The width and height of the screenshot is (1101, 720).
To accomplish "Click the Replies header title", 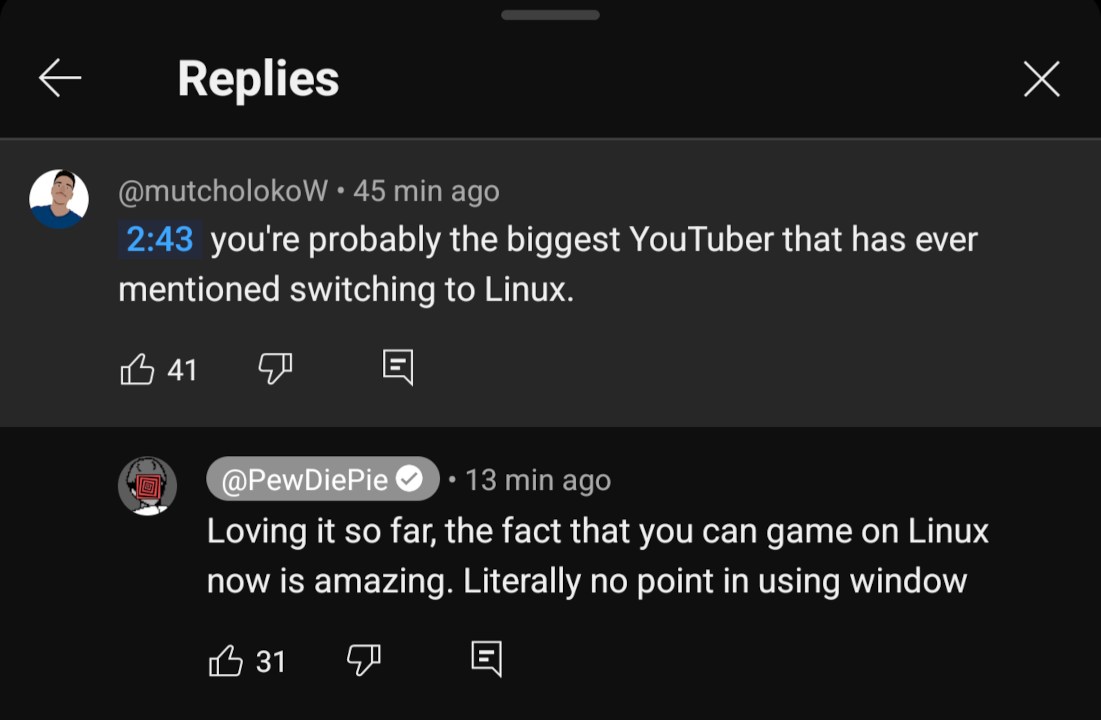I will 258,78.
